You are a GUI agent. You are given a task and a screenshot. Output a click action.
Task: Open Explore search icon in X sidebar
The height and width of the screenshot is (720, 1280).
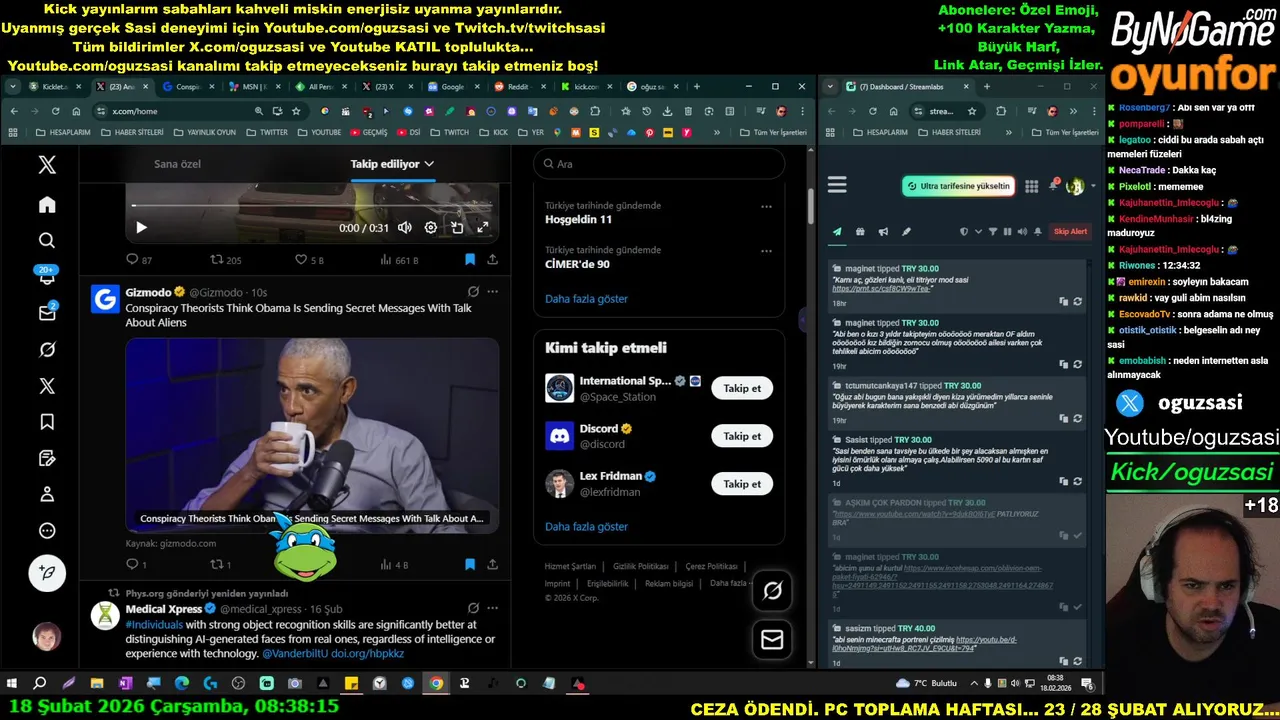pyautogui.click(x=47, y=241)
